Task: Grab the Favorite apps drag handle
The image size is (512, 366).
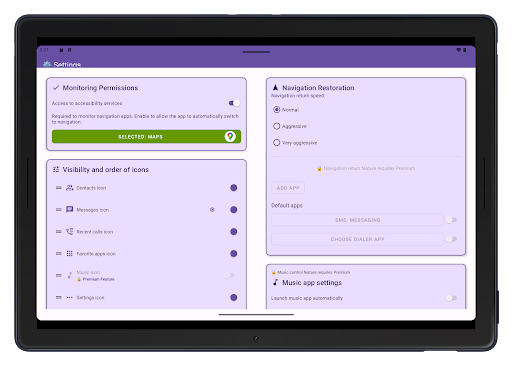Action: [x=59, y=253]
